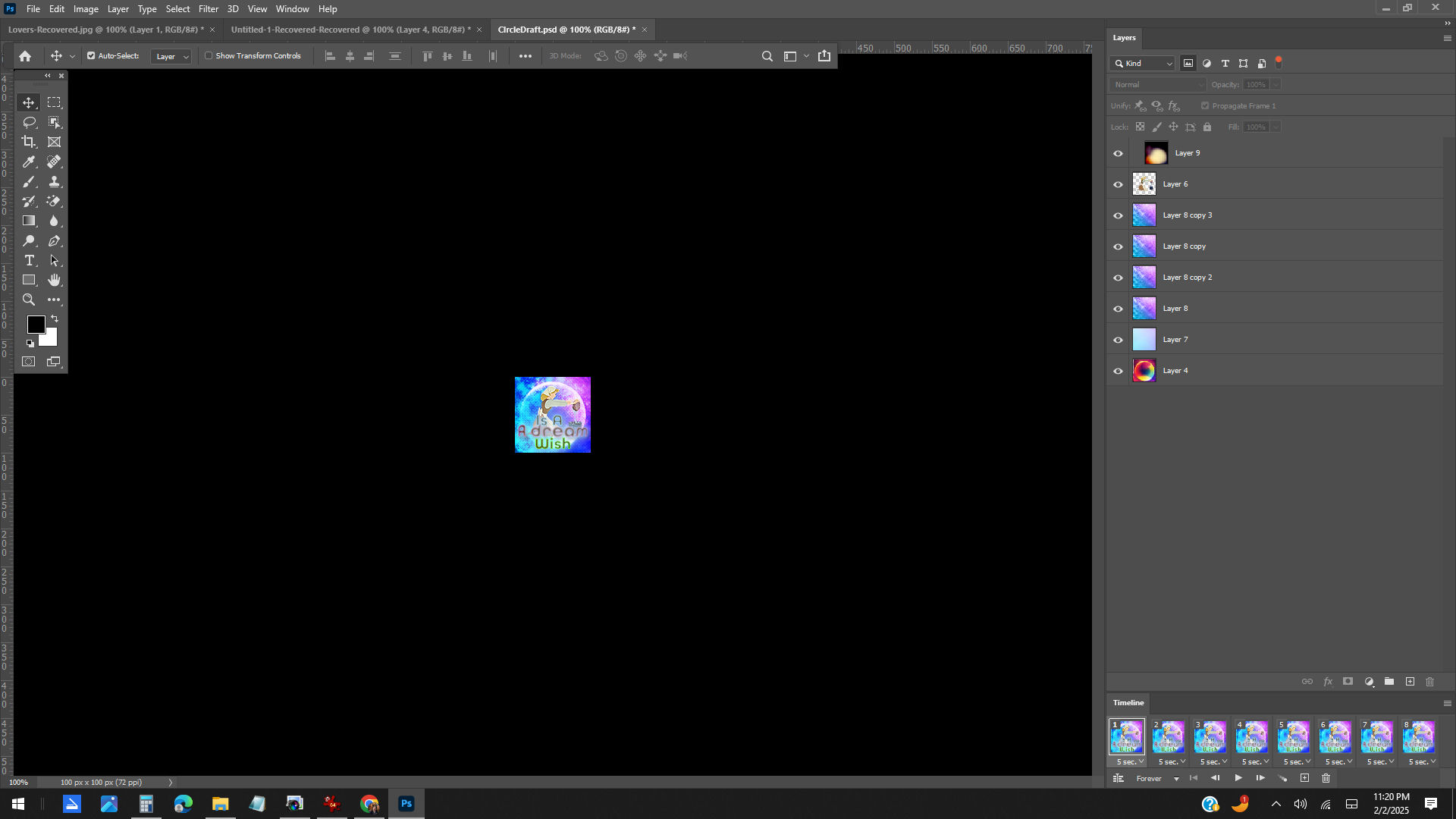The image size is (1456, 819).
Task: Play the timeline animation
Action: point(1238,778)
